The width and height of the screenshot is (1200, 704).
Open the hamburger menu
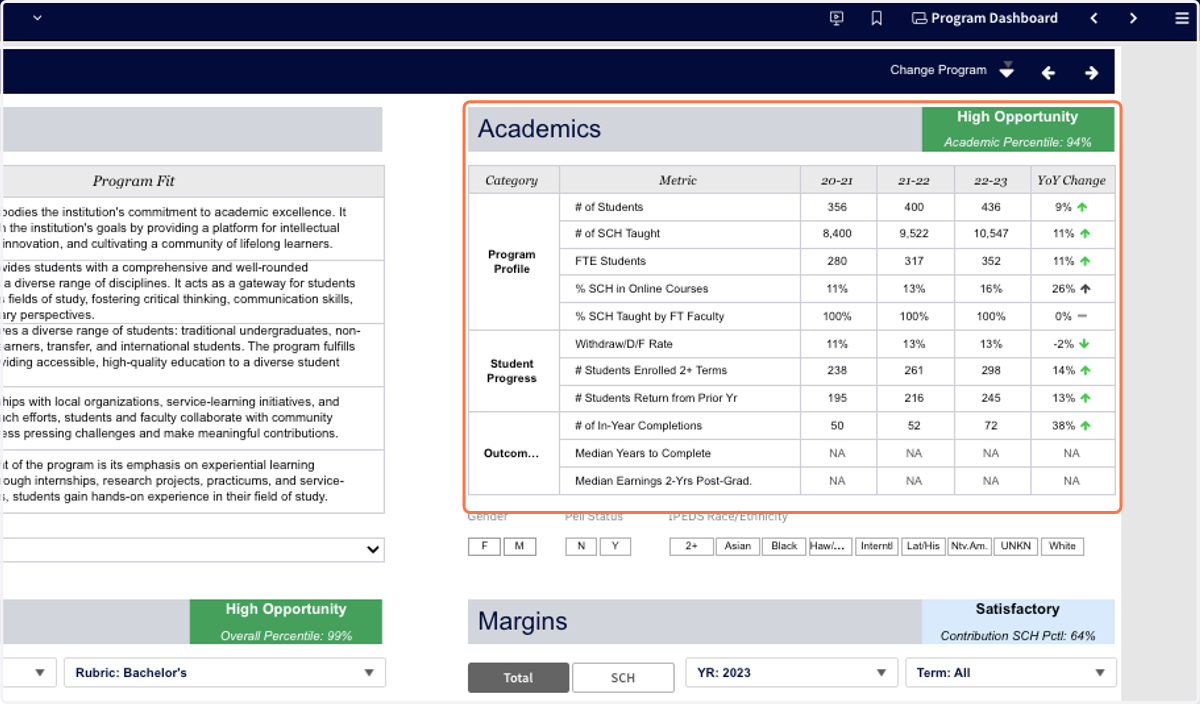pos(1182,18)
